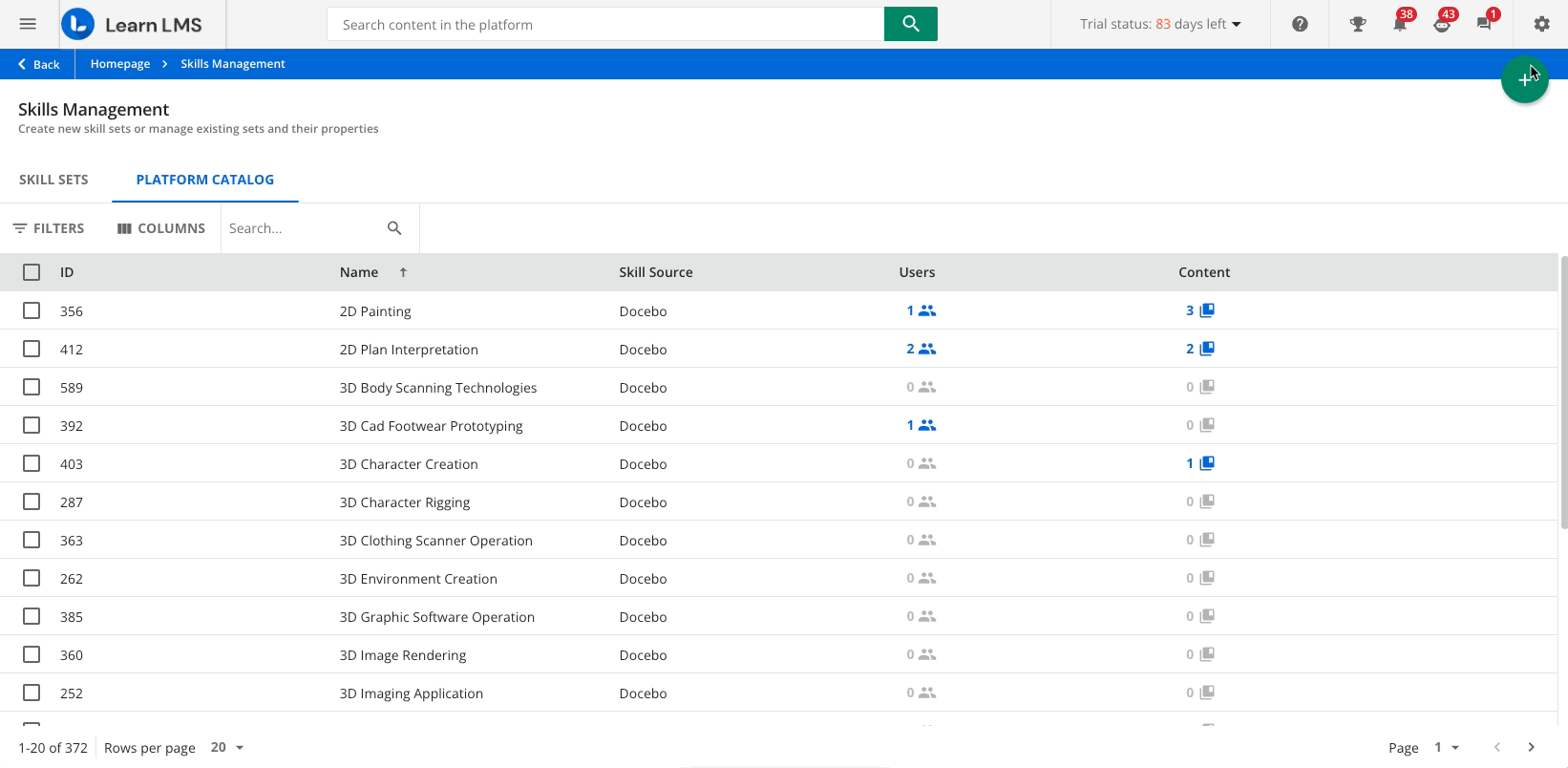Image resolution: width=1568 pixels, height=768 pixels.
Task: Check the 3D Image Rendering checkbox
Action: coord(32,654)
